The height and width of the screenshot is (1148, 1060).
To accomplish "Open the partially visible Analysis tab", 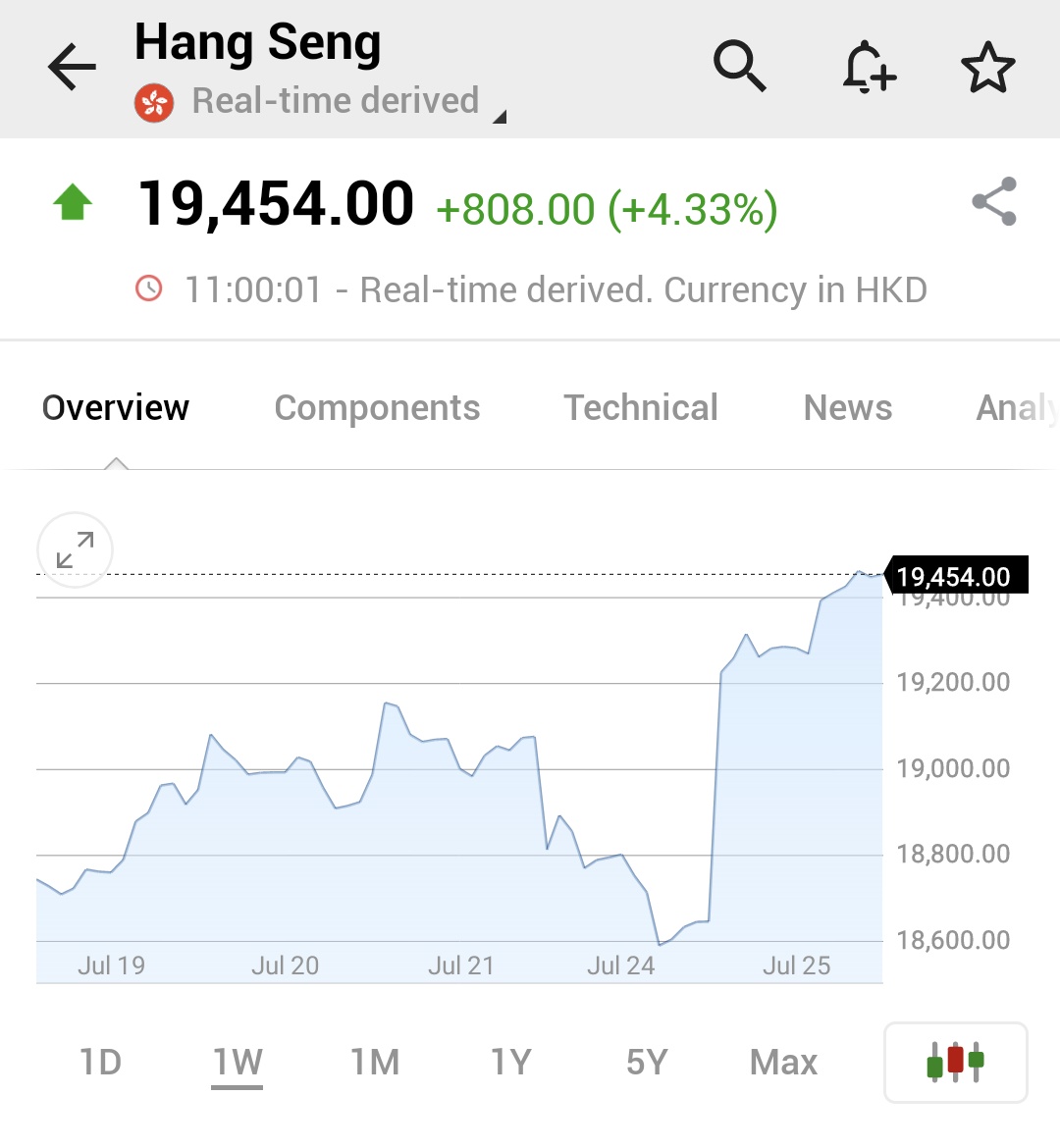I will (x=1018, y=408).
